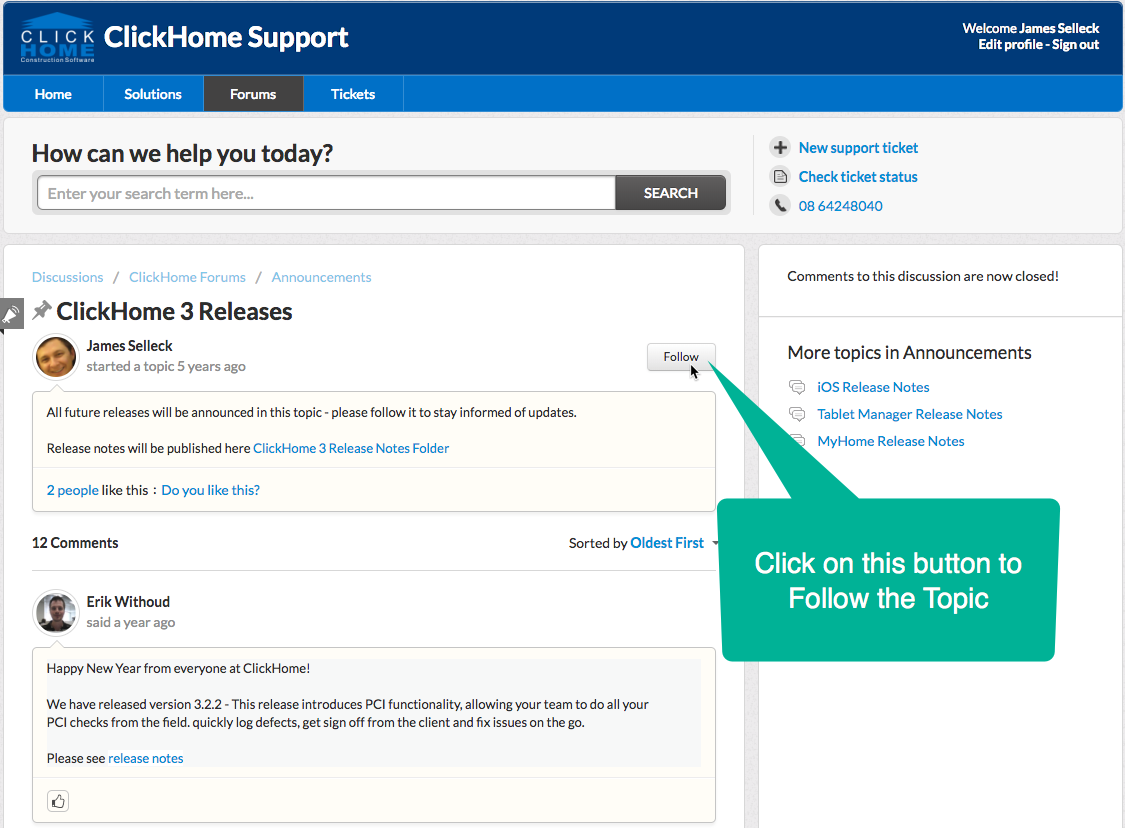This screenshot has height=828, width=1125.
Task: Visit the Tablet Manager Release Notes topic
Action: coord(909,413)
